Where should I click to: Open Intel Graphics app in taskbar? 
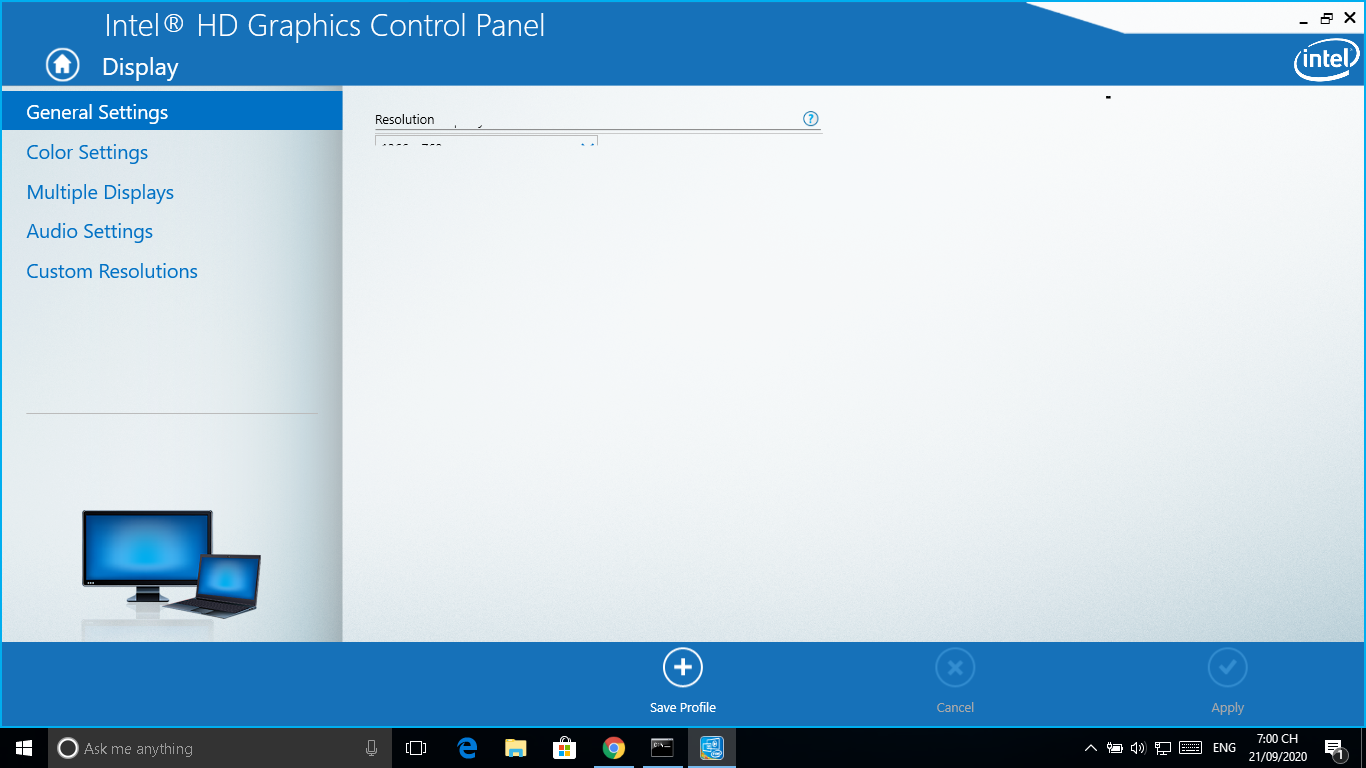[x=711, y=748]
